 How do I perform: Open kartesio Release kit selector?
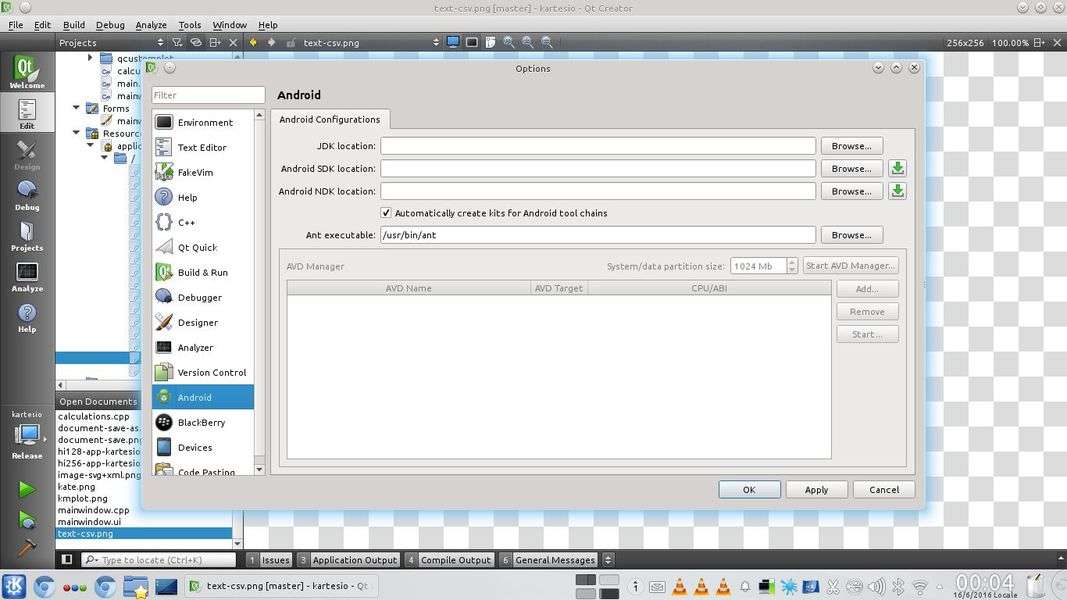pos(27,435)
